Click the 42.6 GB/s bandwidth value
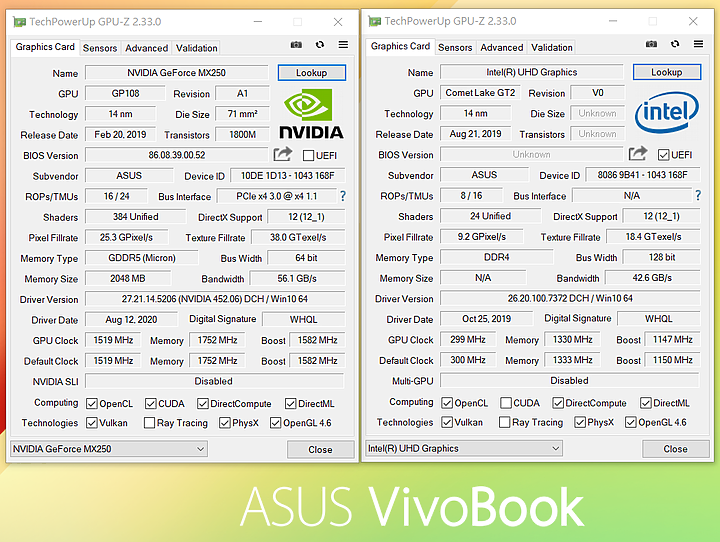This screenshot has height=542, width=720. [652, 277]
